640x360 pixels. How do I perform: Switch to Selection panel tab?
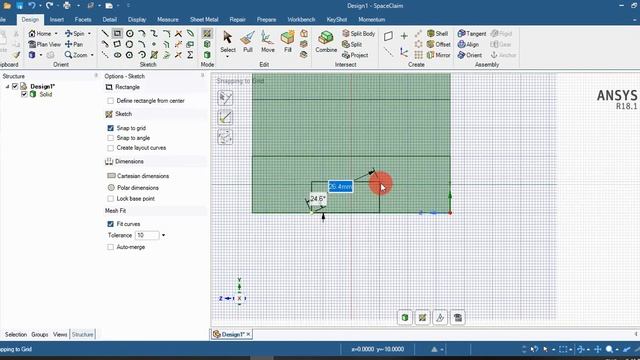(x=16, y=334)
